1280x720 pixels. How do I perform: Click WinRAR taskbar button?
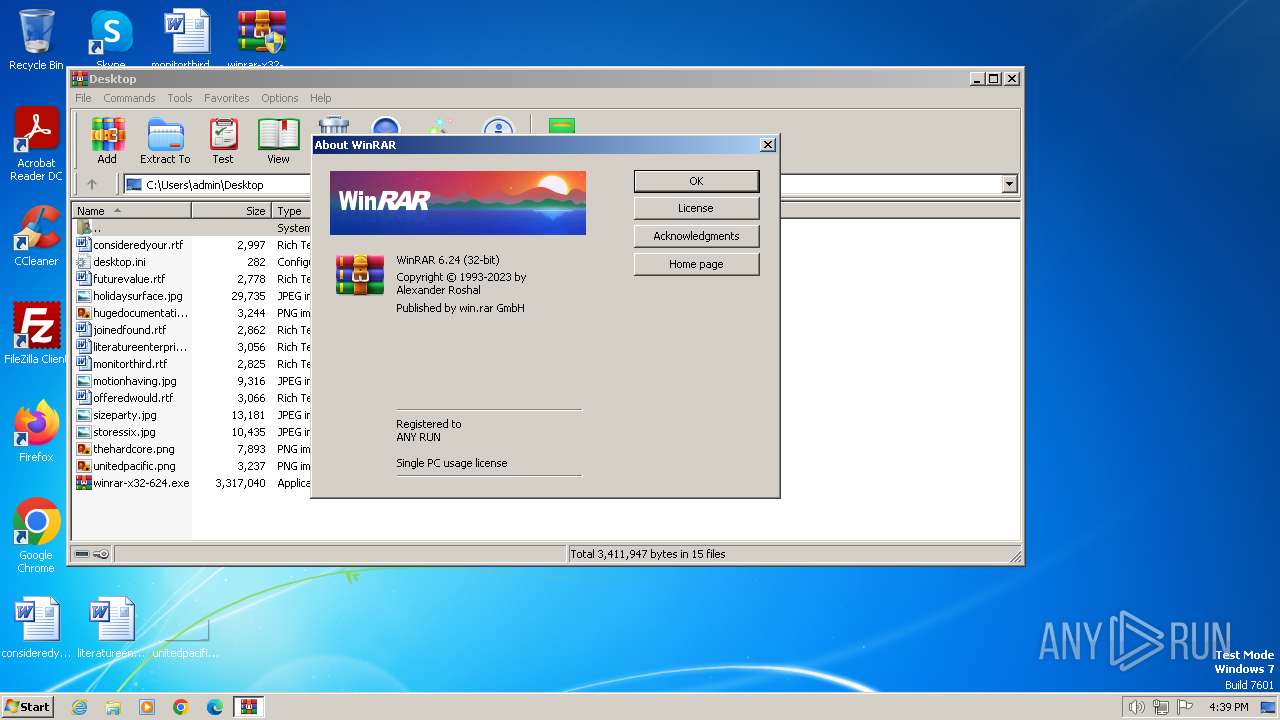[249, 707]
